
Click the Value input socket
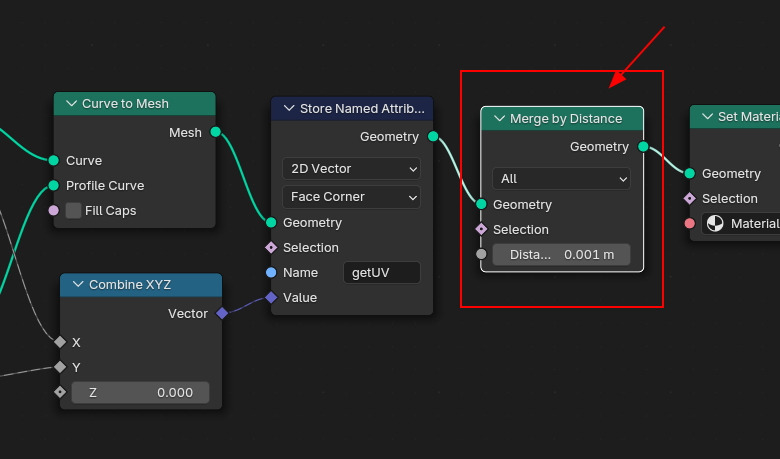click(x=271, y=297)
